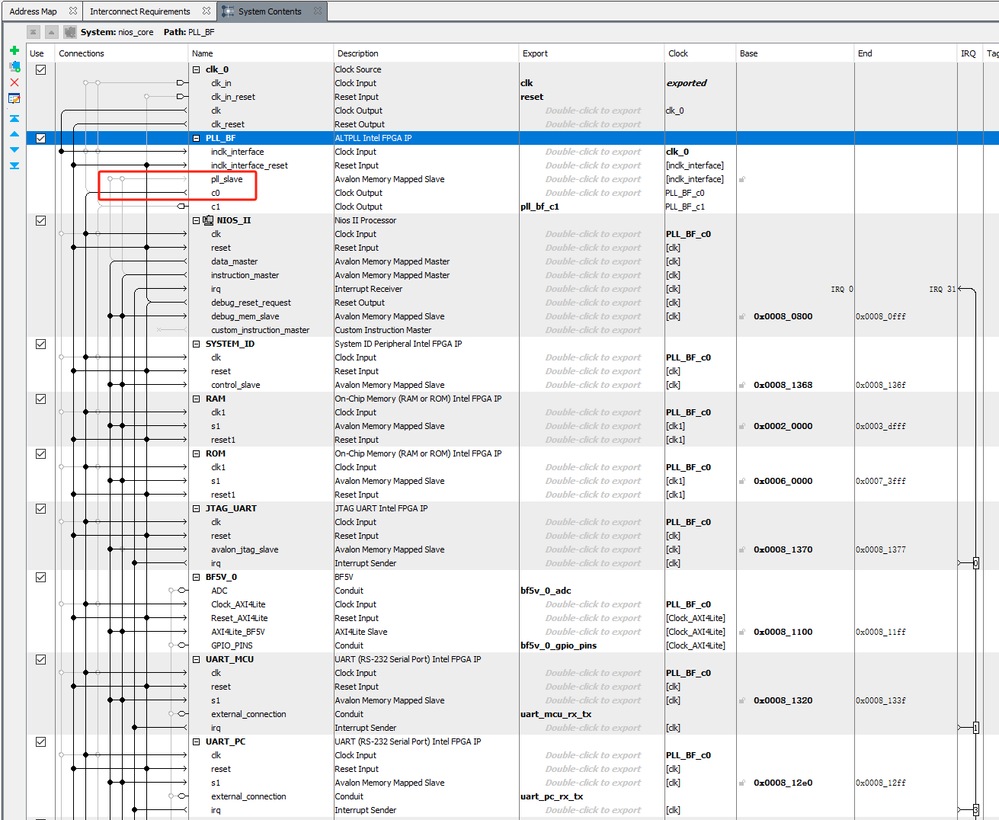Toggle the Use checkbox for BF5V_0

pyautogui.click(x=41, y=577)
